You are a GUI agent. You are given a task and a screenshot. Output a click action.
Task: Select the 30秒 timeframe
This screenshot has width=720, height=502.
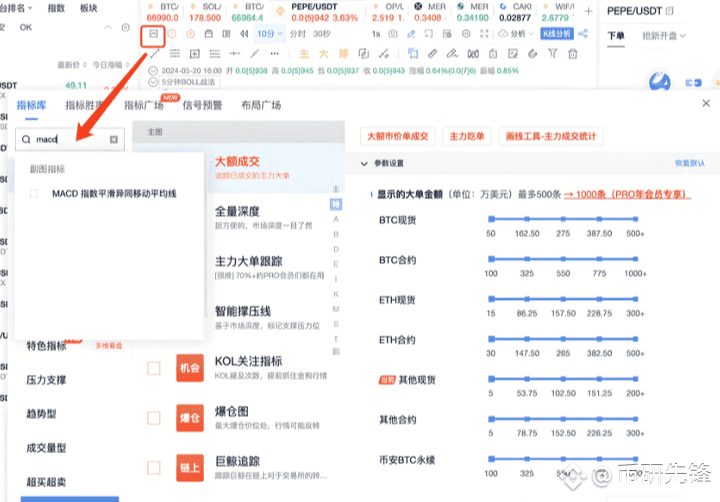(321, 34)
